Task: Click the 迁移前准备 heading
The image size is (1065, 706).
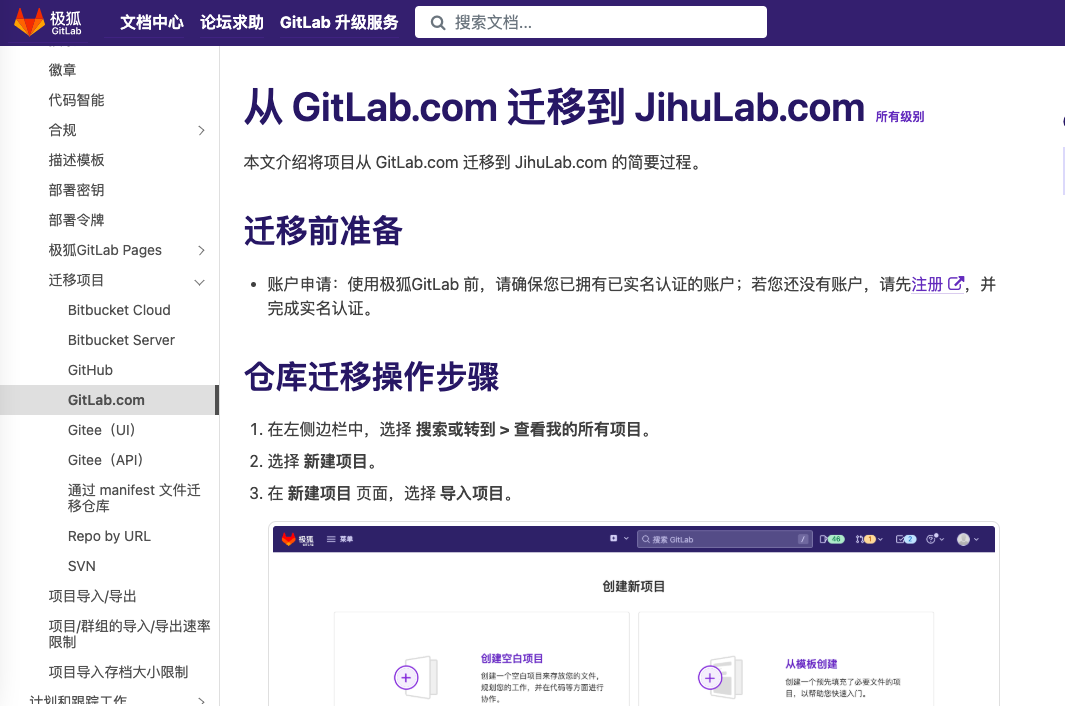Action: 323,230
